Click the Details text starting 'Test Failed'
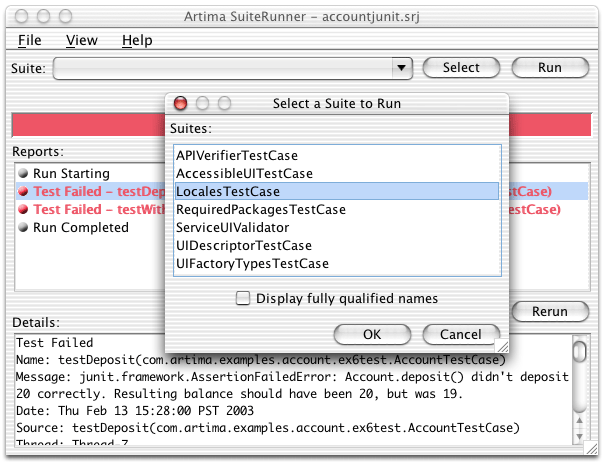The image size is (607, 466). 55,343
